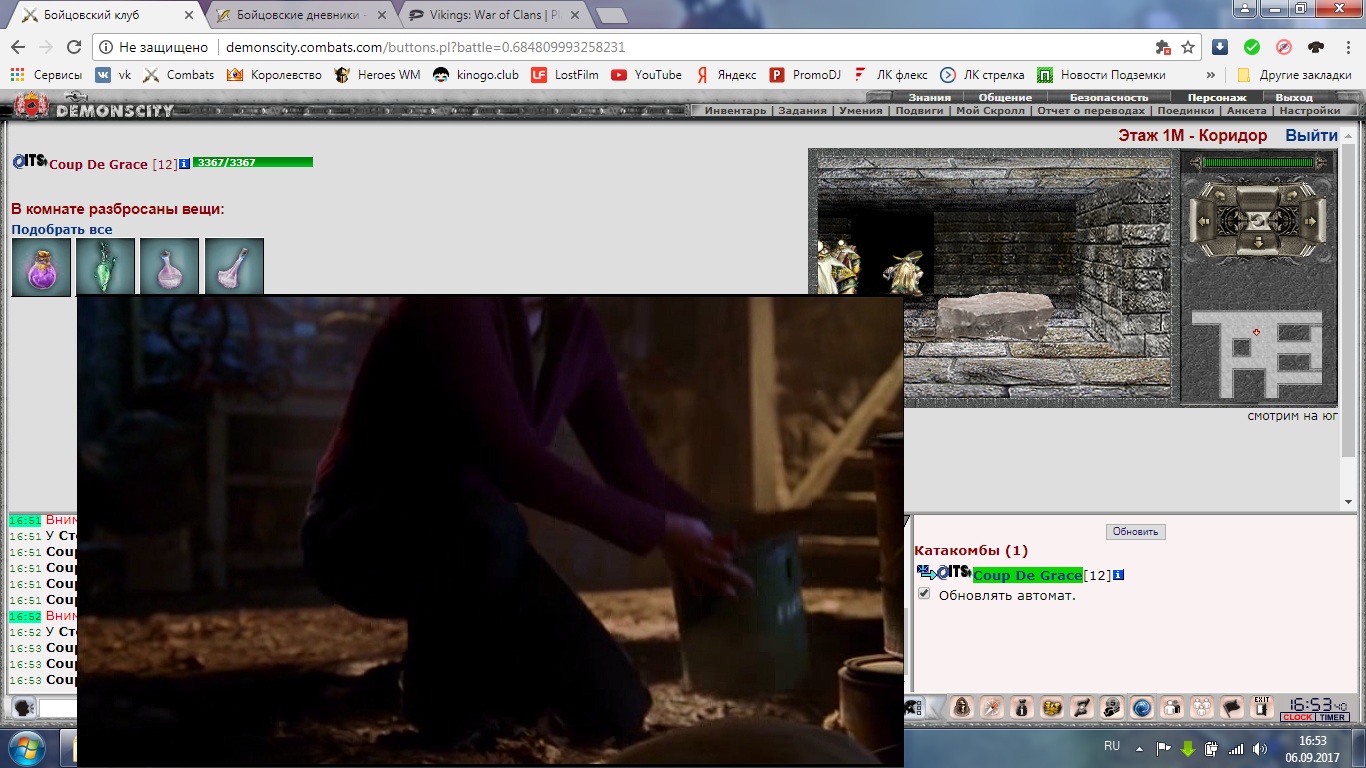Click the Обновить button in player list
Image resolution: width=1366 pixels, height=768 pixels.
pos(1135,532)
